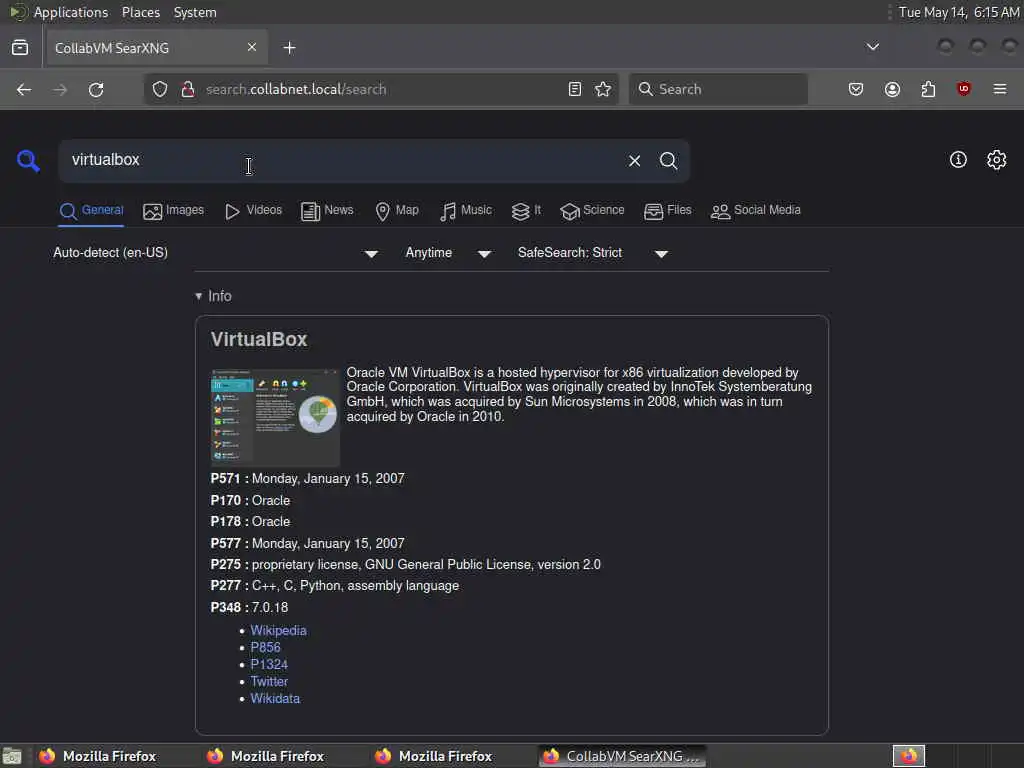
Task: Bookmark this page with the star
Action: [603, 89]
